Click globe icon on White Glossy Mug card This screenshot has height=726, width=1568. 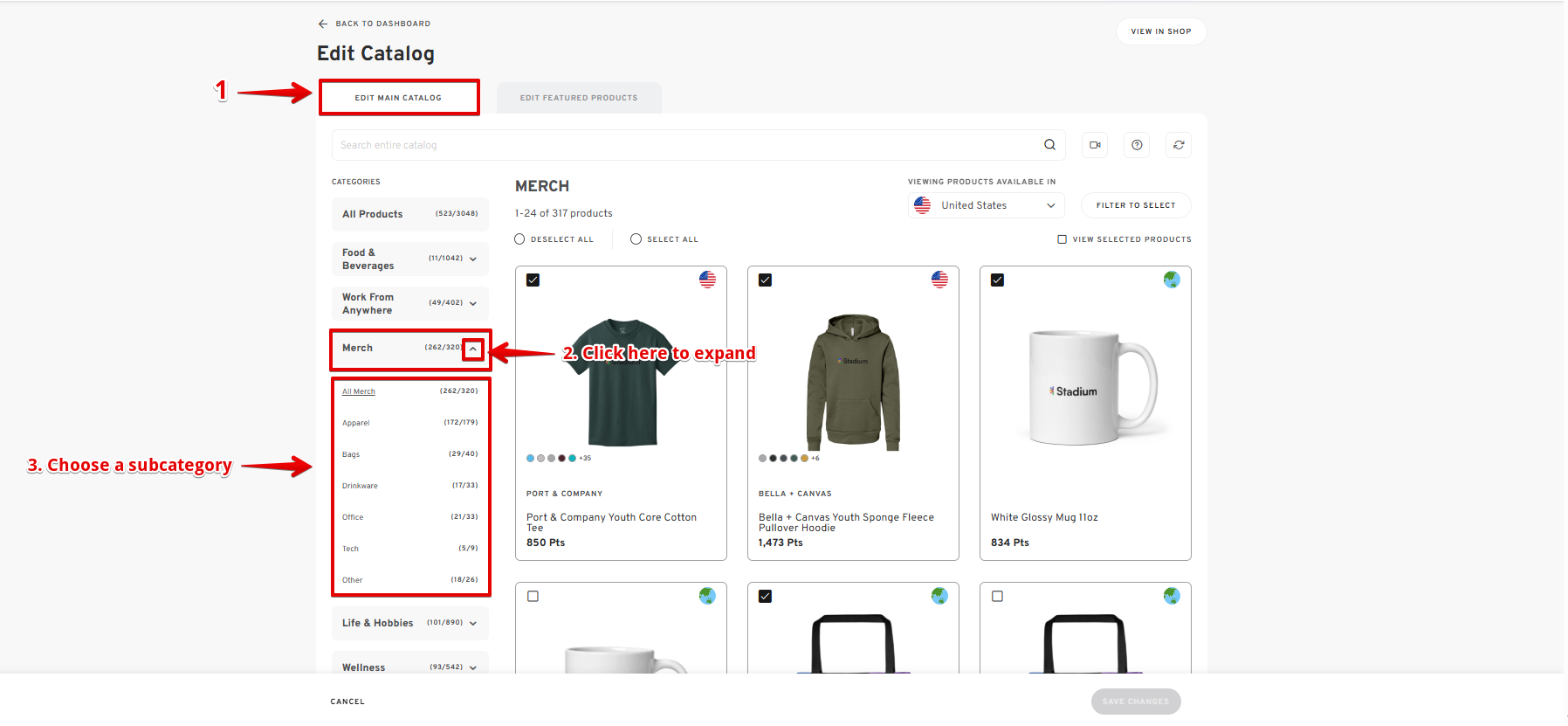tap(1172, 280)
